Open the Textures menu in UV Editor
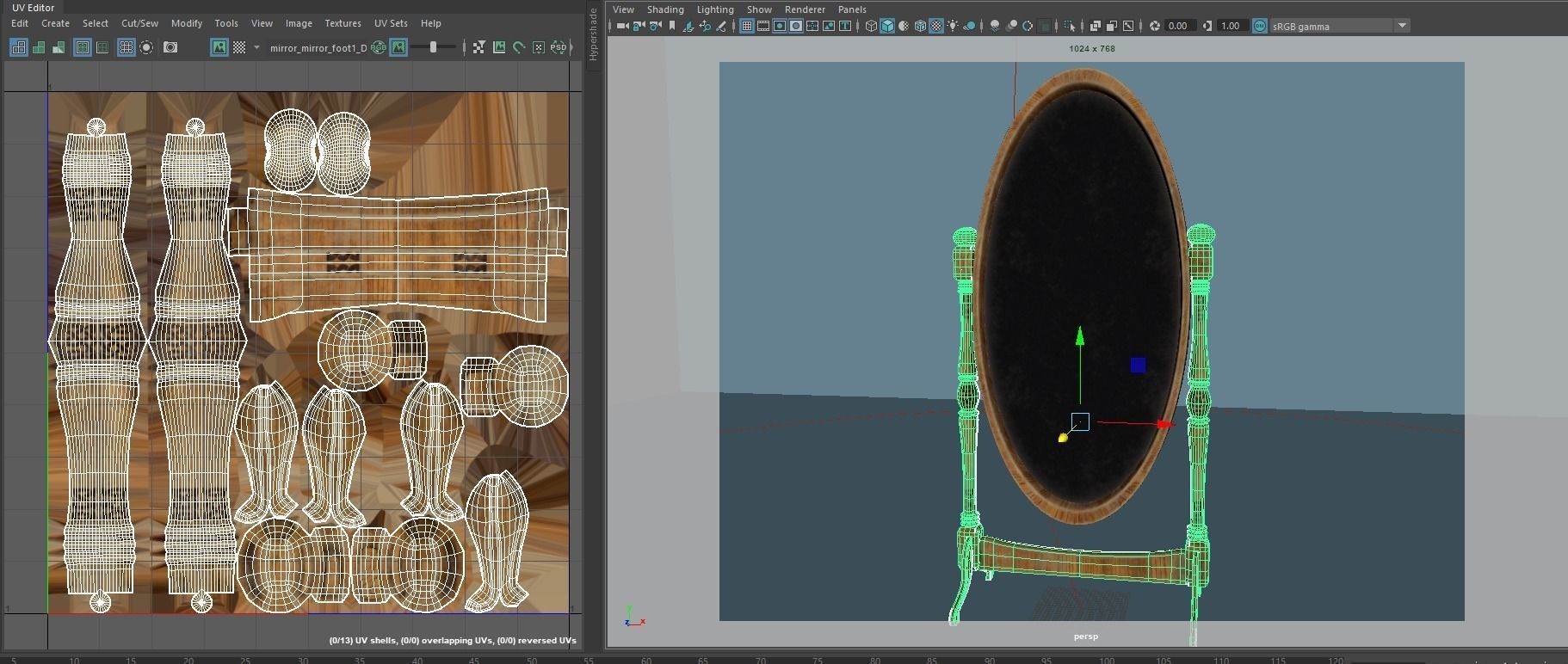The width and height of the screenshot is (1568, 664). (343, 23)
